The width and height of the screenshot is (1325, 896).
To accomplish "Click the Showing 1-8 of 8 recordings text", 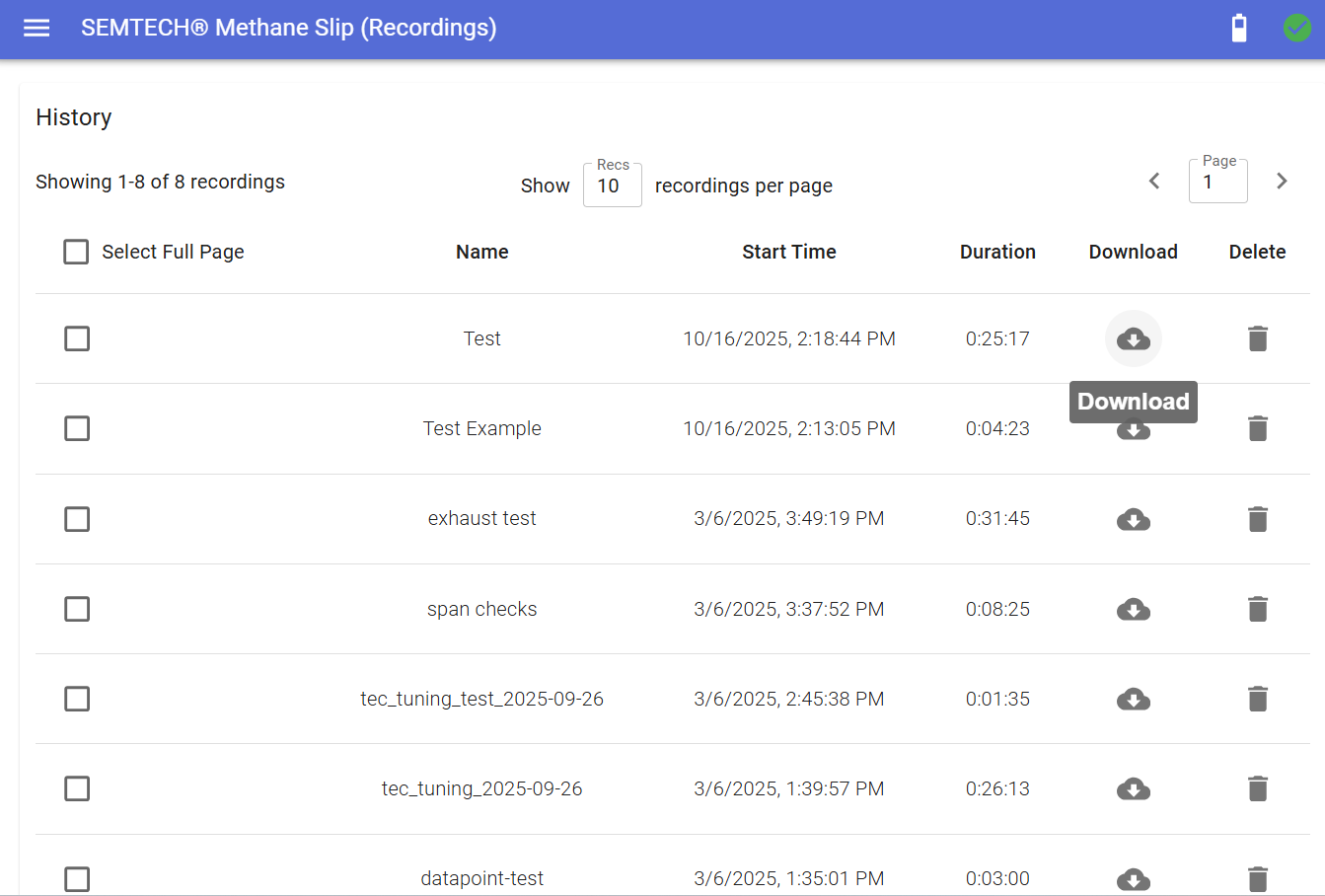I will (x=160, y=182).
